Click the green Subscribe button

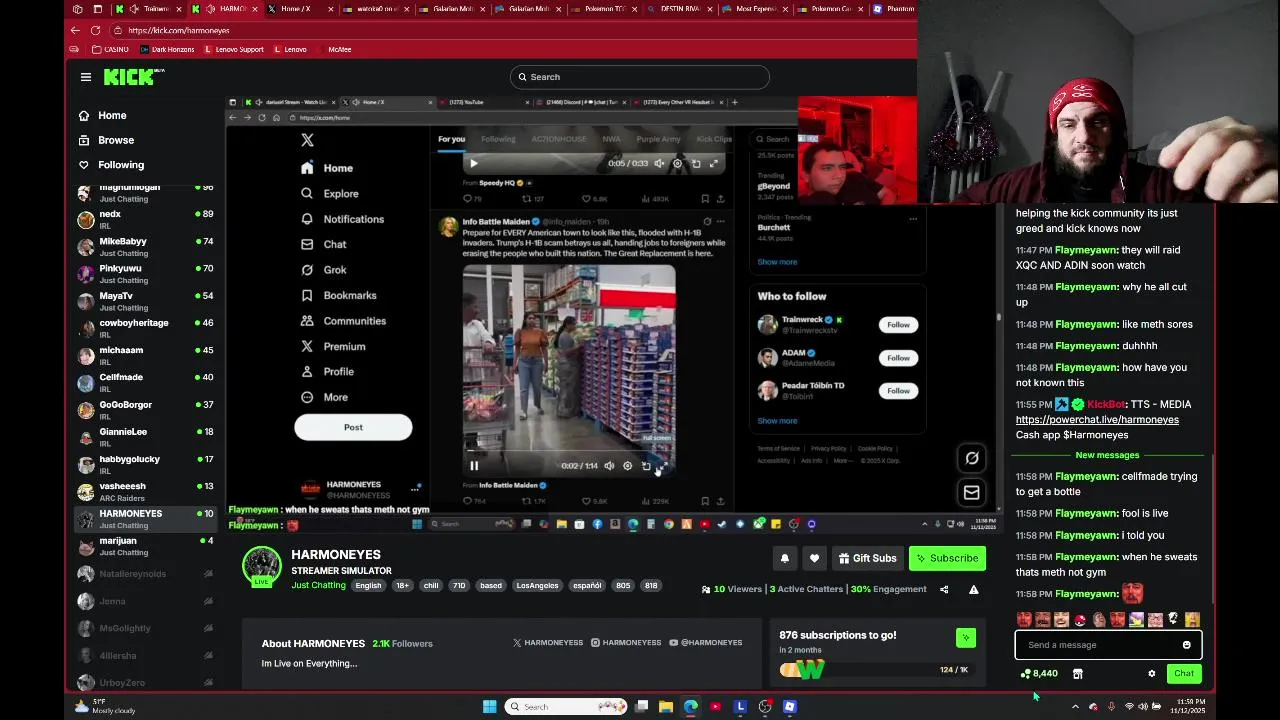point(947,558)
